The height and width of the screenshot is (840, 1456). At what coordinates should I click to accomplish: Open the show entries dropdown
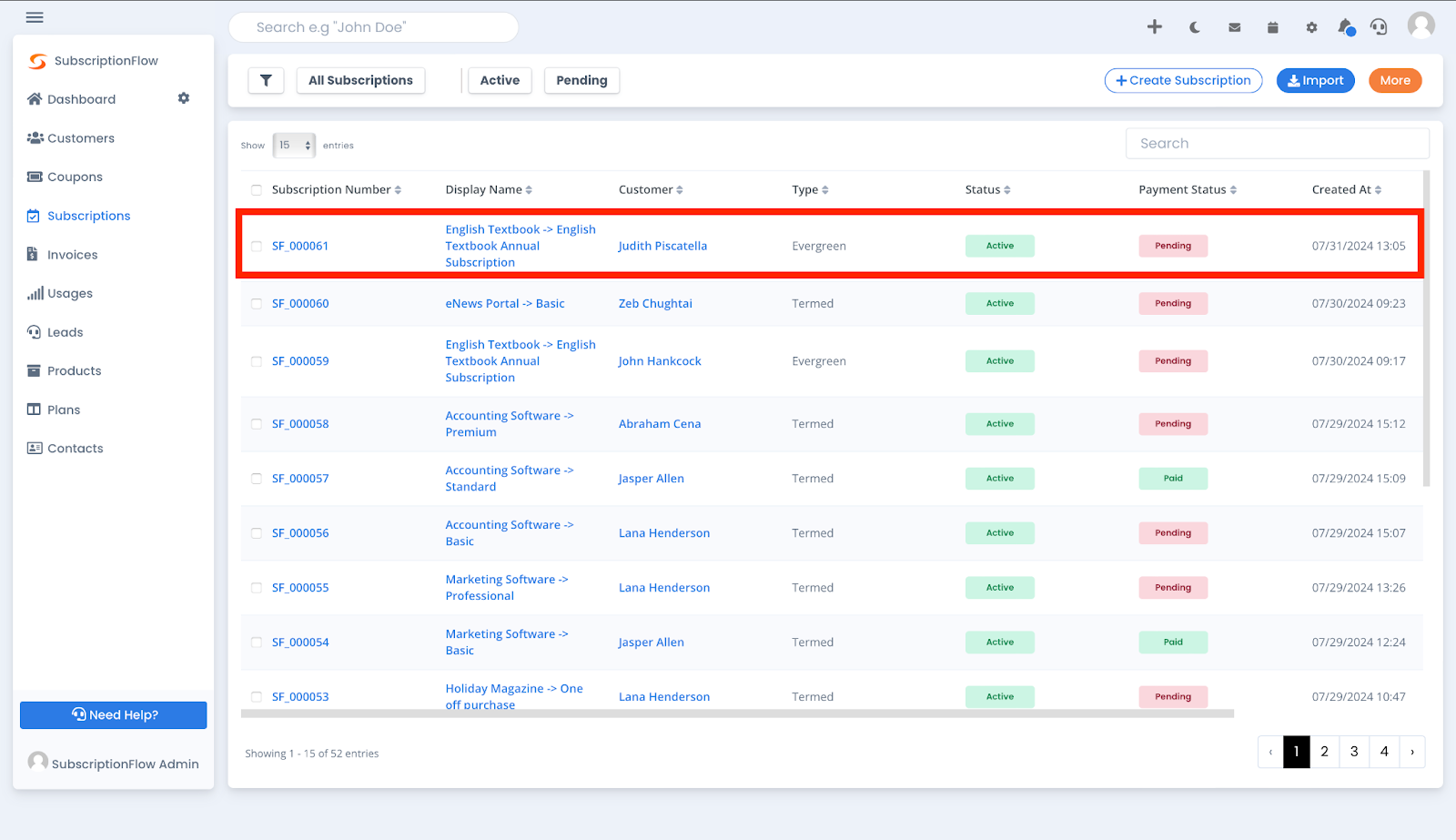point(294,145)
